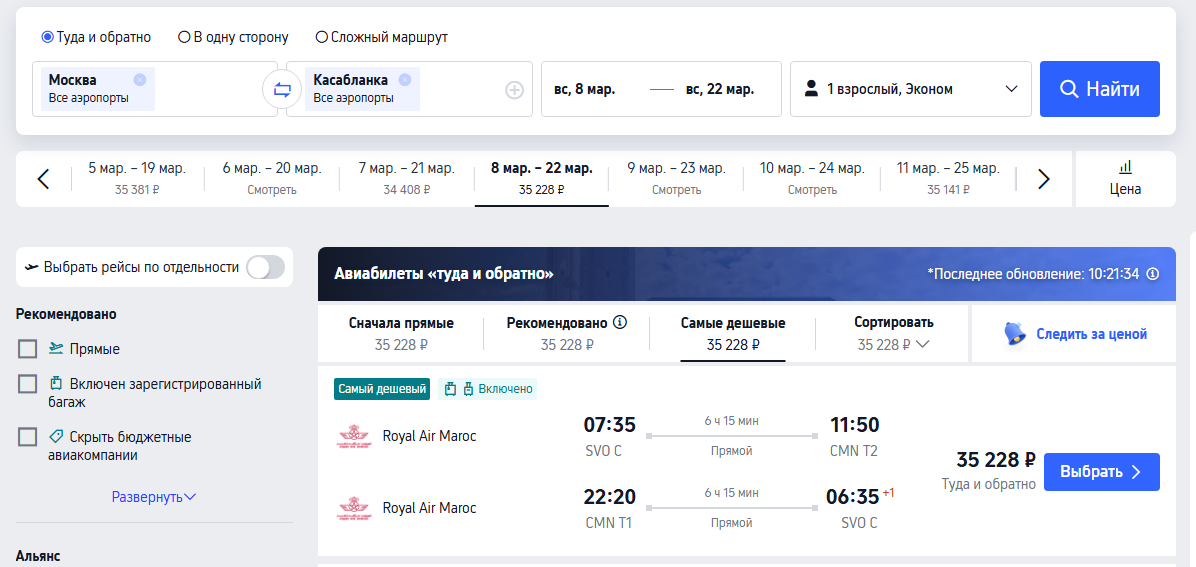Select the 7 мар. – 21 мар. date tab
1196x567 pixels.
(407, 179)
